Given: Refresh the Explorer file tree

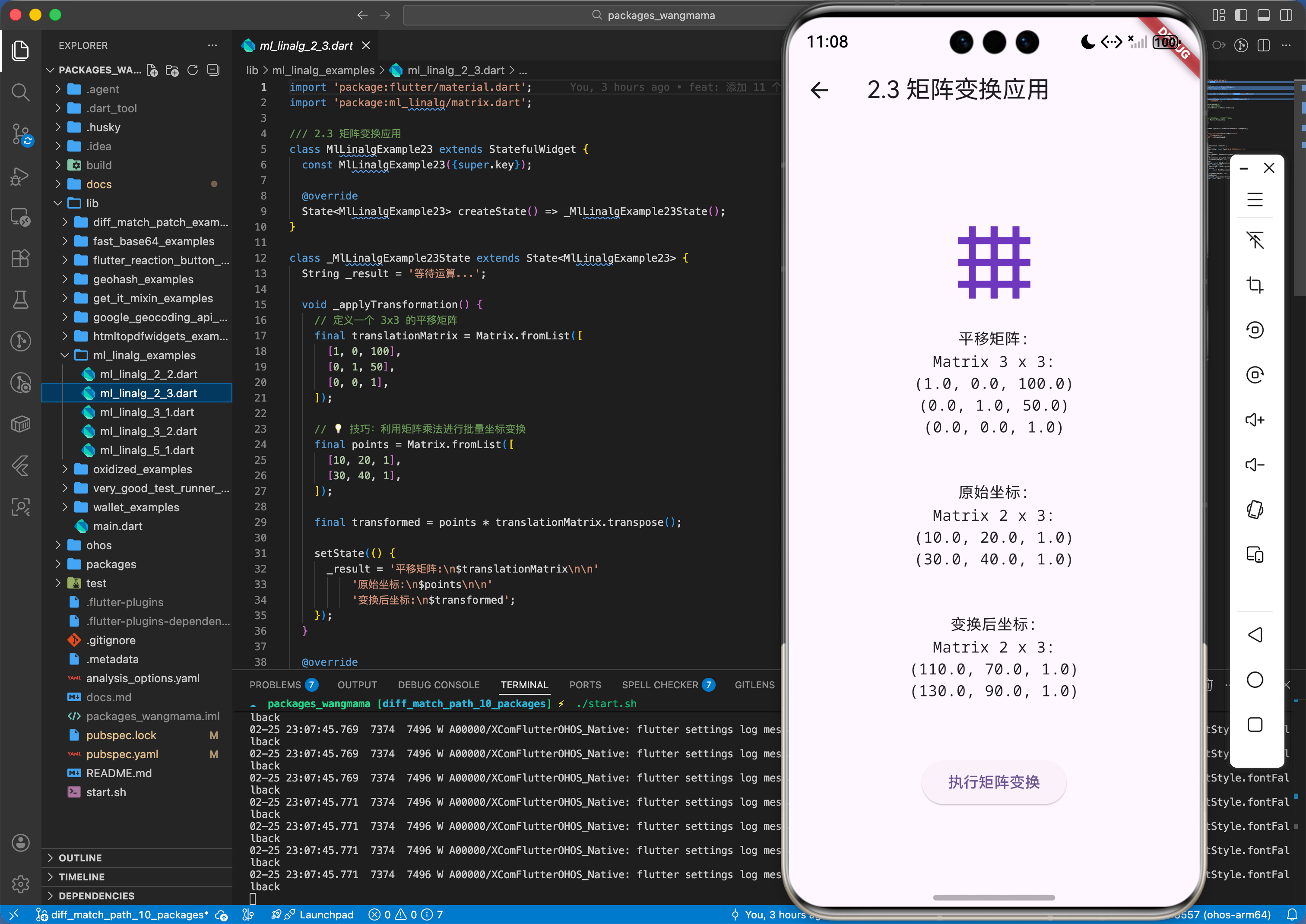Looking at the screenshot, I should (x=193, y=70).
